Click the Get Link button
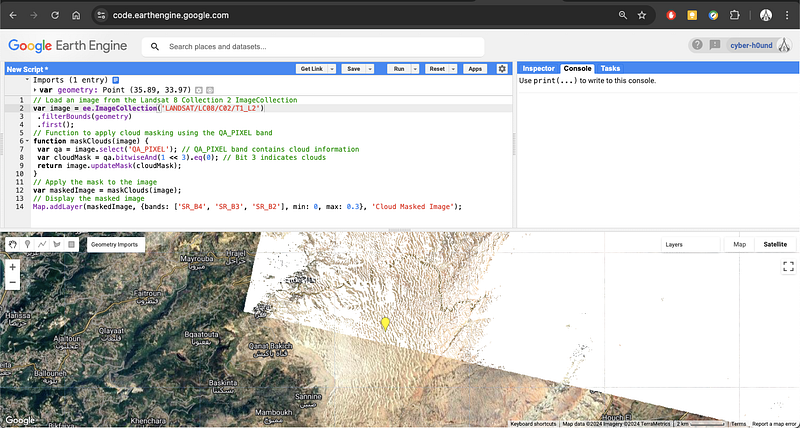This screenshot has width=800, height=428. 312,69
